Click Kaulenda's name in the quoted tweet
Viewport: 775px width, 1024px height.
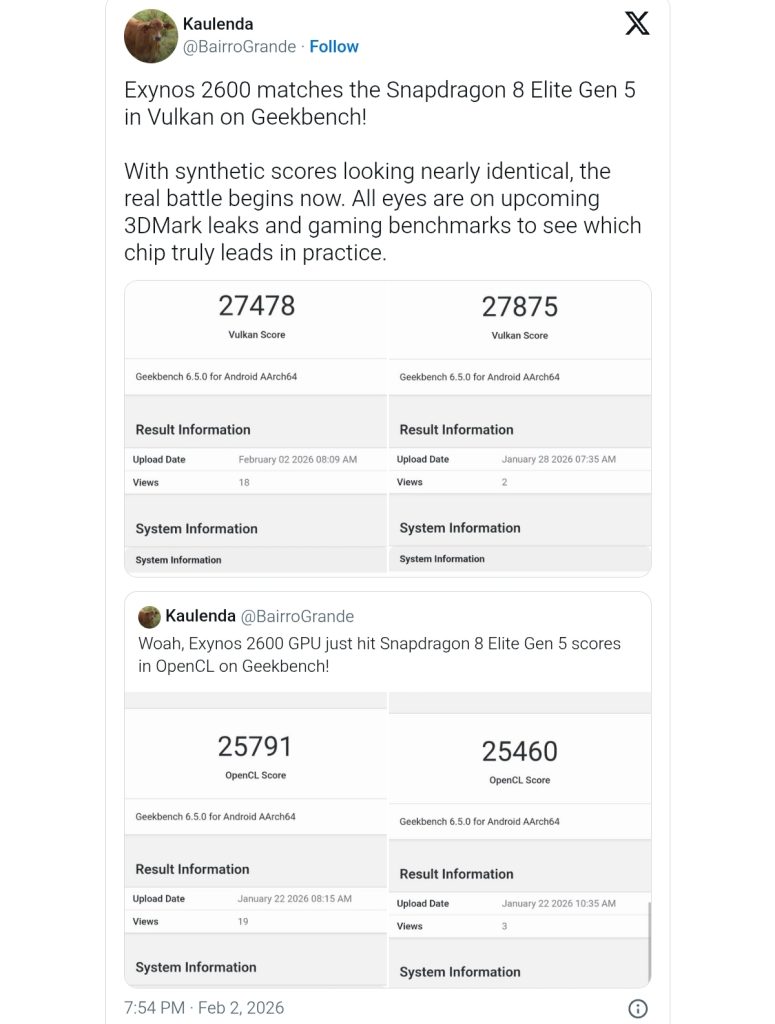[200, 616]
